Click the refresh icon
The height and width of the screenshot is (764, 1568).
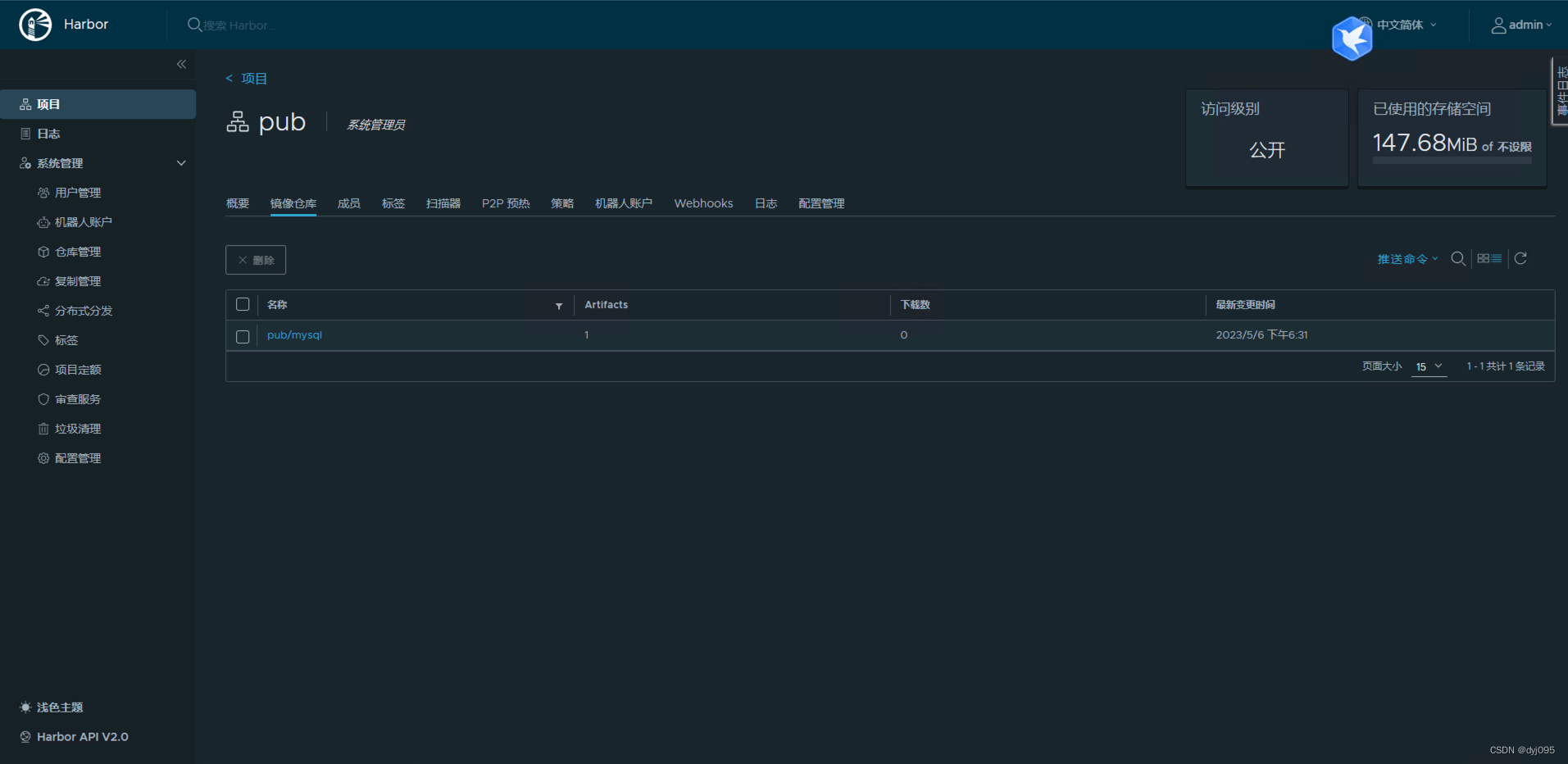(x=1520, y=258)
